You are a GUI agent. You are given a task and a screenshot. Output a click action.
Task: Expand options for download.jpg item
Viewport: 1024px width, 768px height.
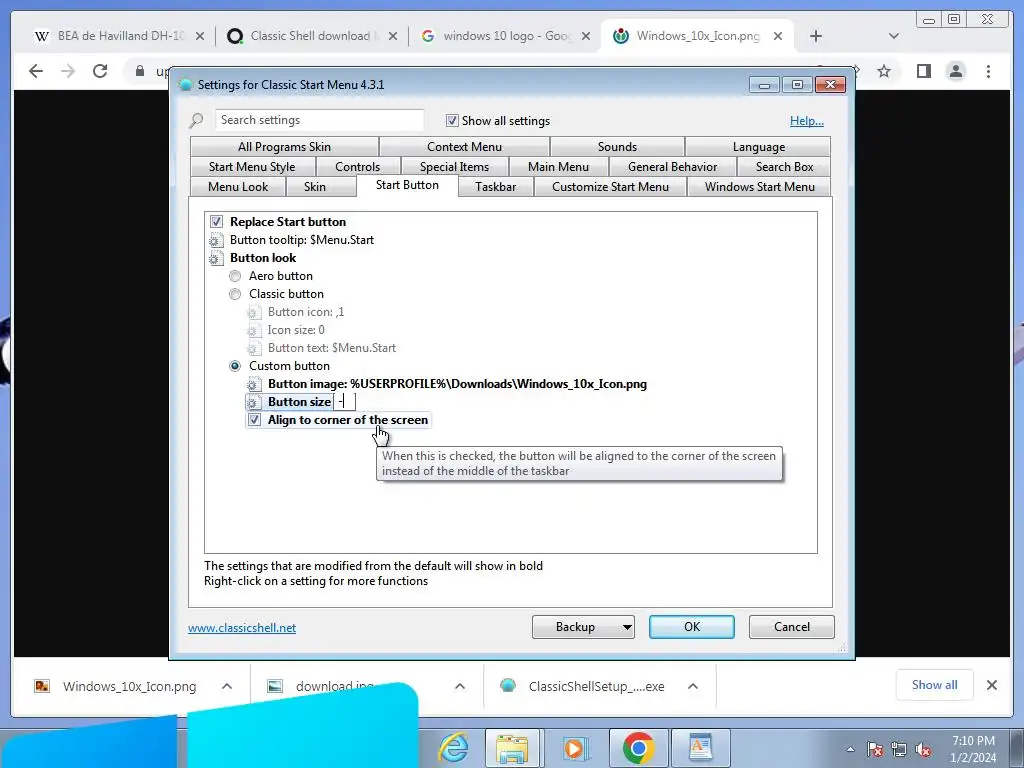[460, 686]
